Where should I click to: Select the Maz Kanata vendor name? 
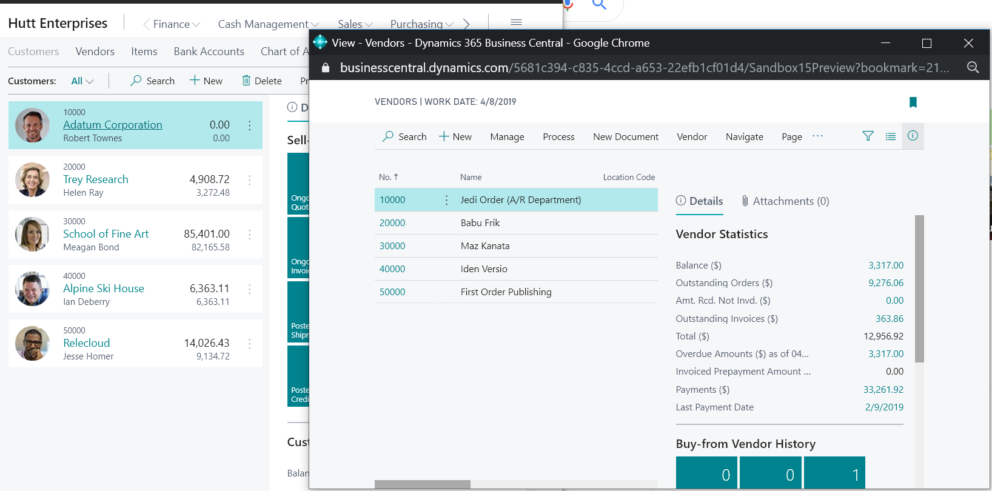pyautogui.click(x=485, y=246)
